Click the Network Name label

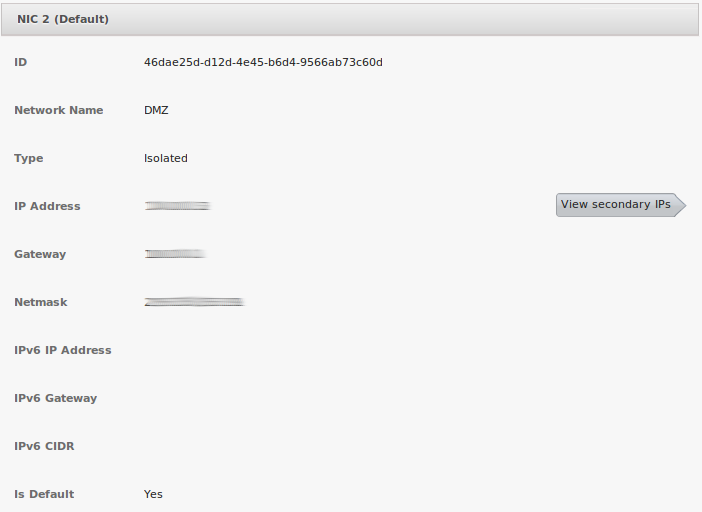tap(58, 110)
